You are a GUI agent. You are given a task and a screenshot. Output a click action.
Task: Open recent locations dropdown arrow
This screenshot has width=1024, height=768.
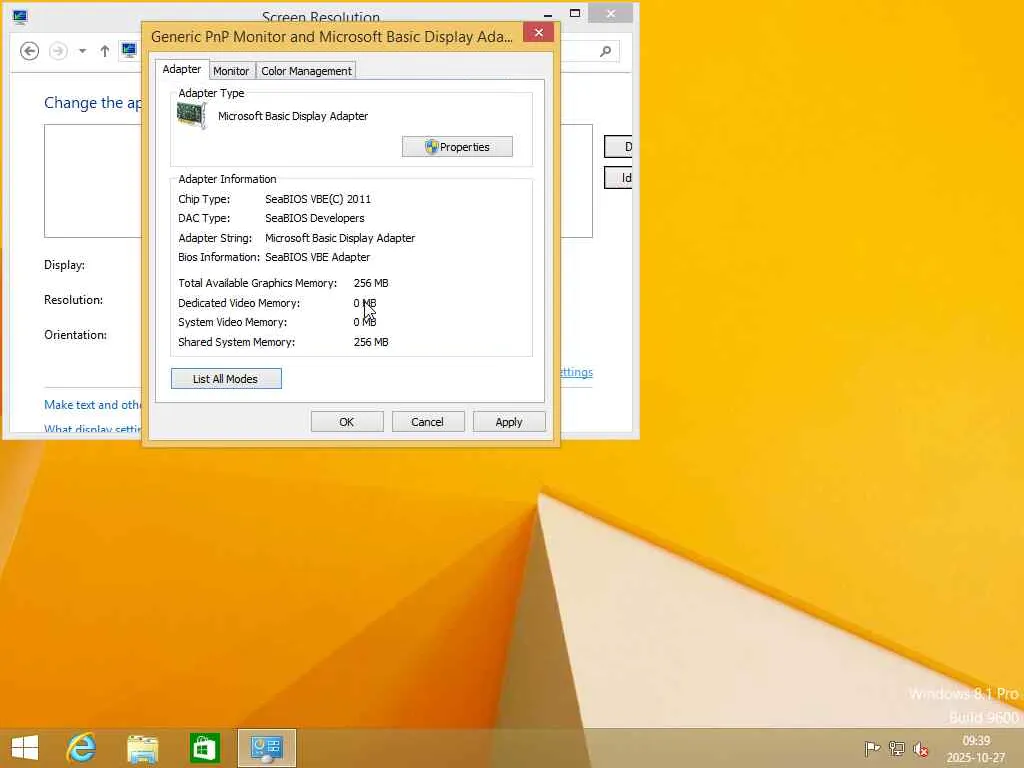[82, 51]
